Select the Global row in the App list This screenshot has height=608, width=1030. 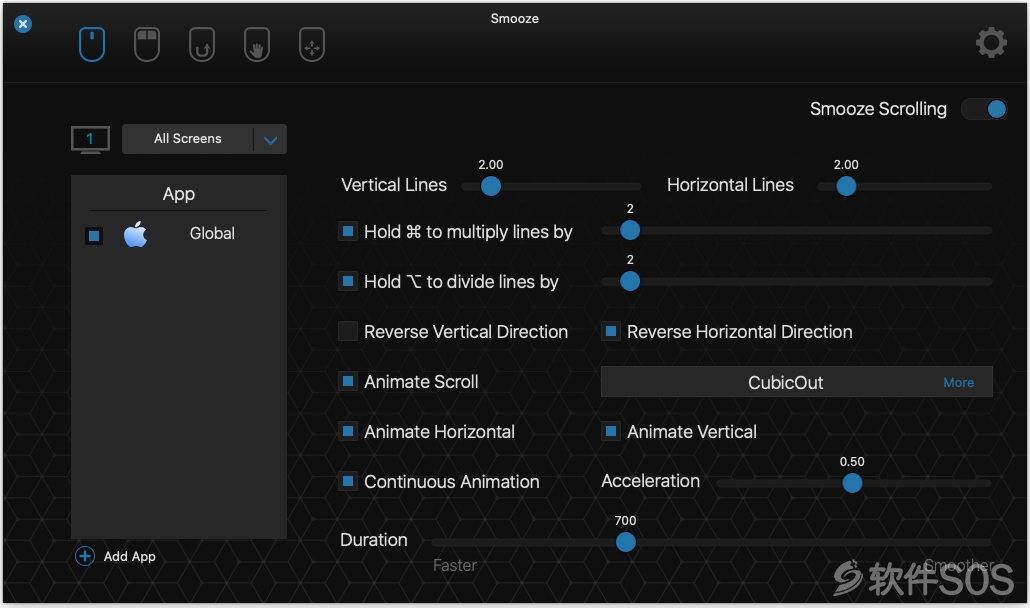point(179,234)
